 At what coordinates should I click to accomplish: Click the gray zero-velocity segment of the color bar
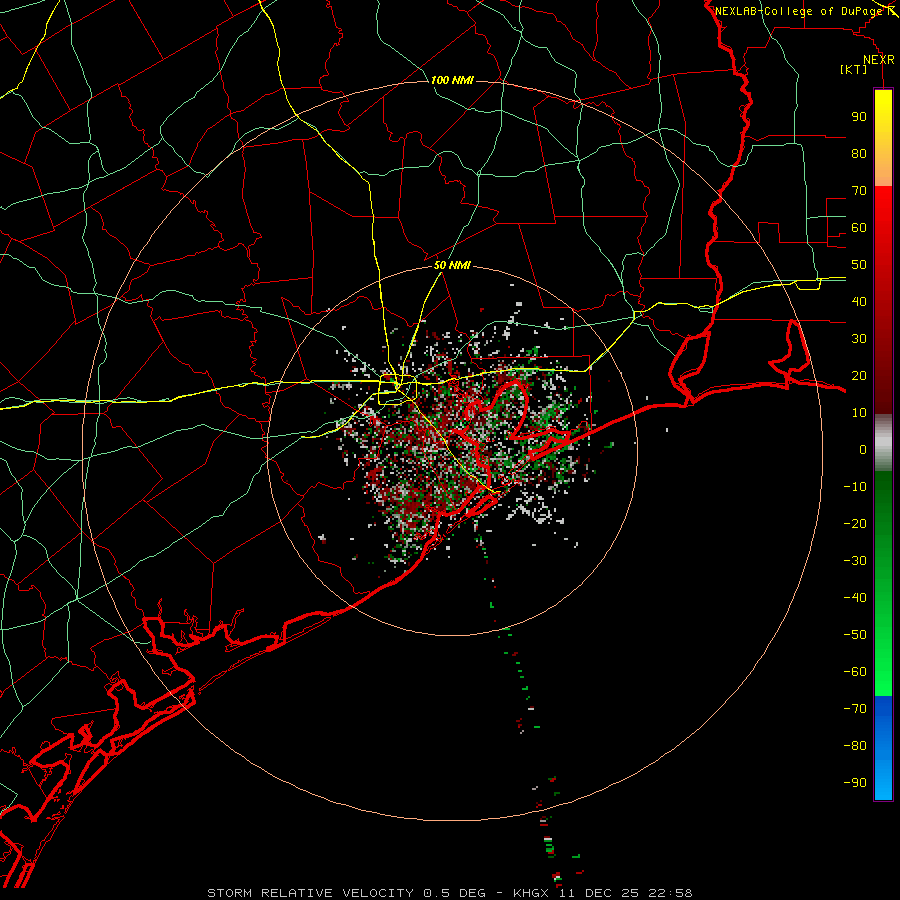click(x=883, y=443)
